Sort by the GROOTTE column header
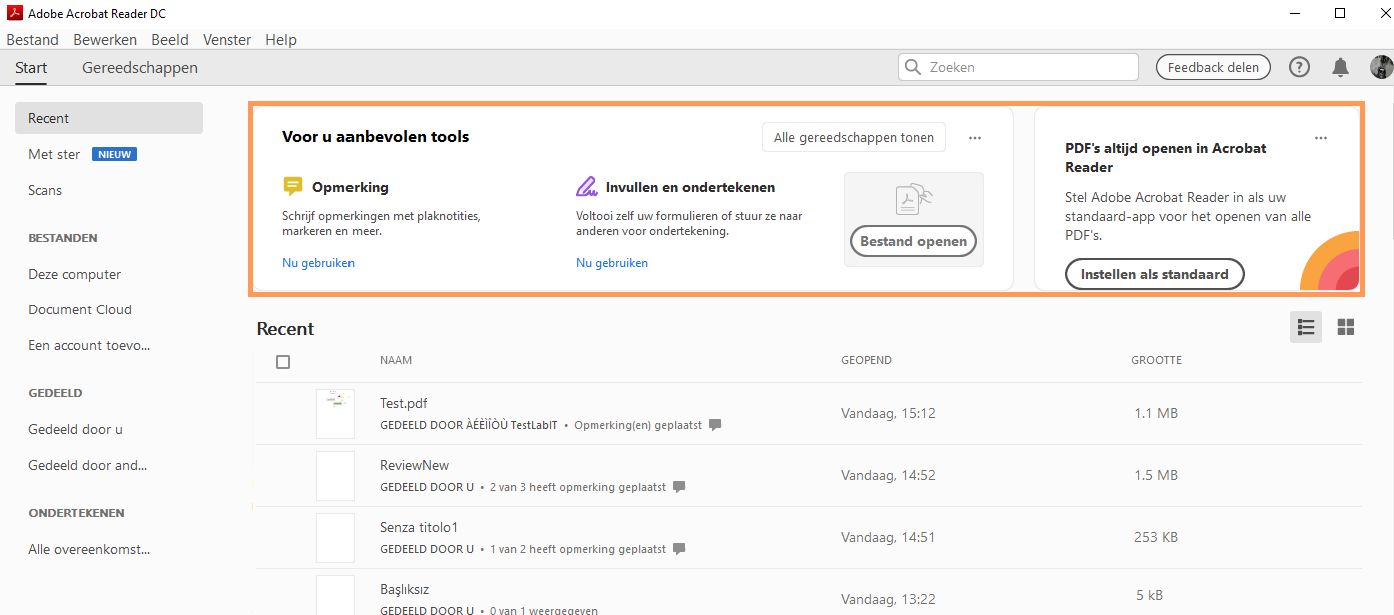Image resolution: width=1394 pixels, height=615 pixels. pos(1156,360)
